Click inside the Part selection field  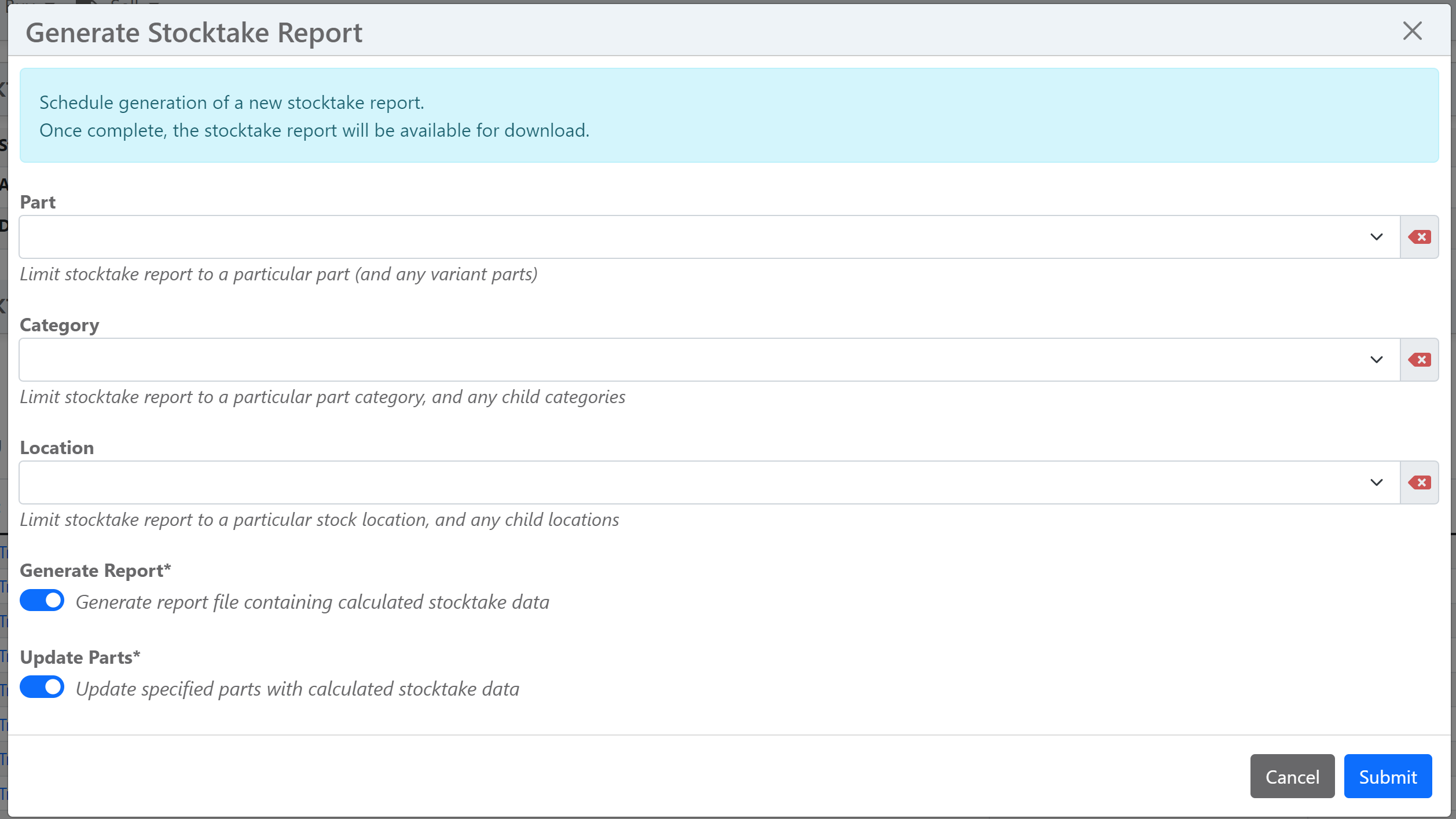689,237
